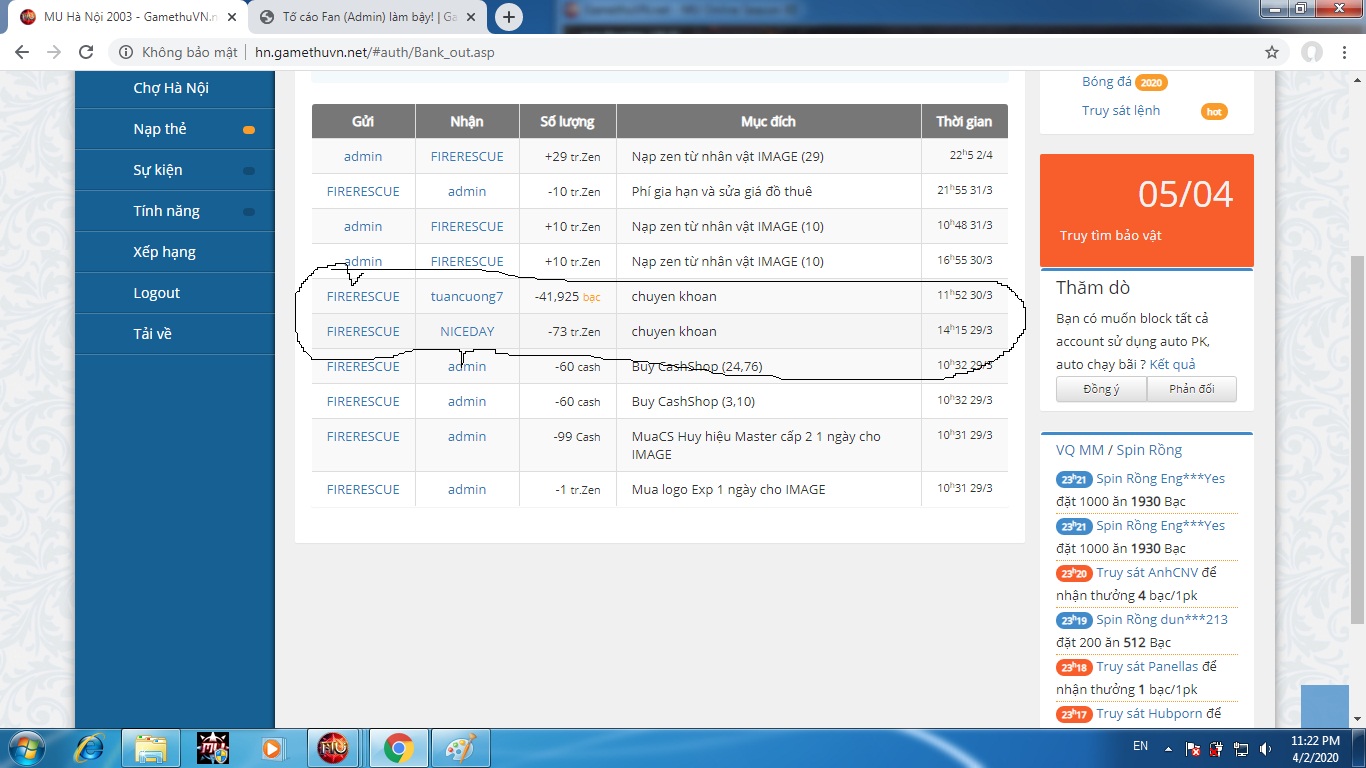Toggle the Tính năng sidebar indicator
The height and width of the screenshot is (768, 1366).
pos(249,212)
